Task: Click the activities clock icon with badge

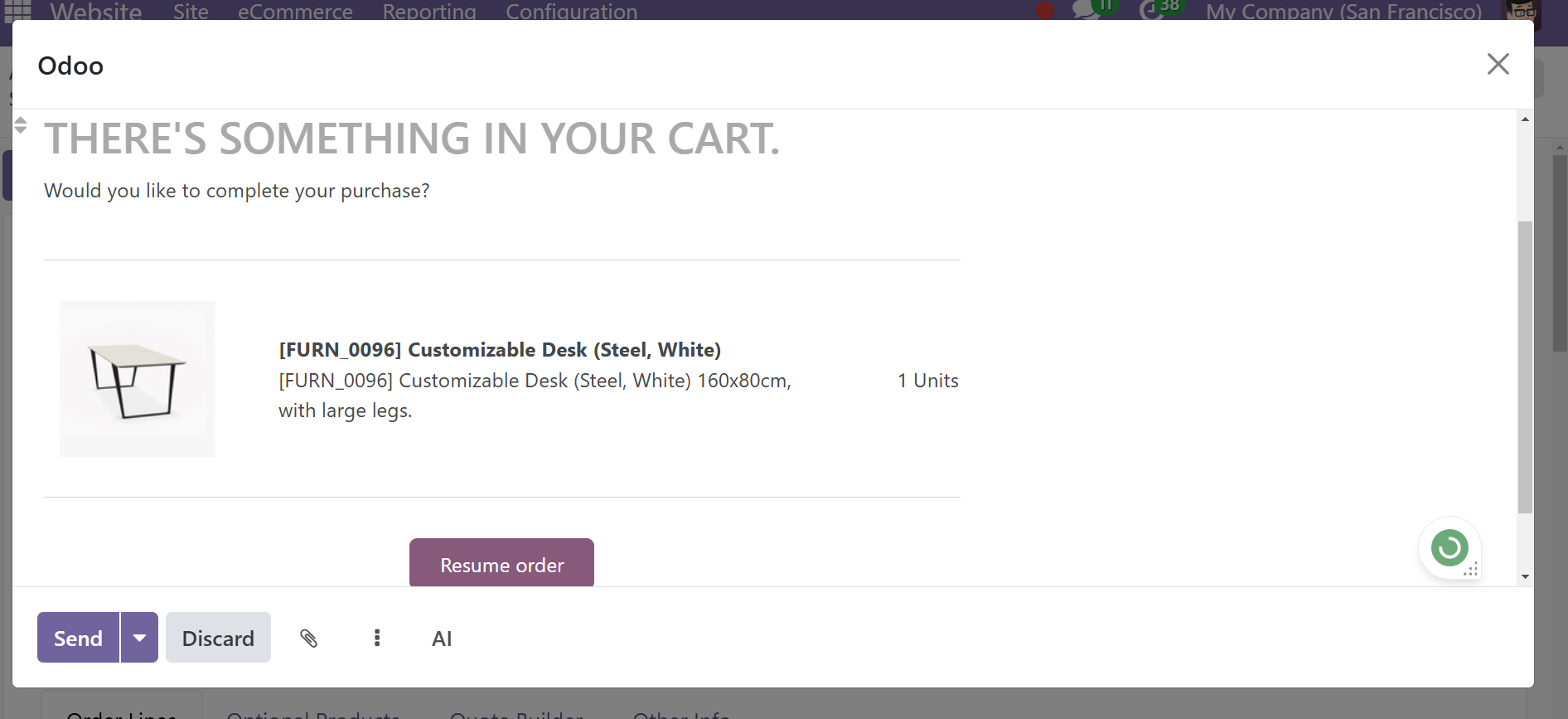Action: click(1156, 9)
